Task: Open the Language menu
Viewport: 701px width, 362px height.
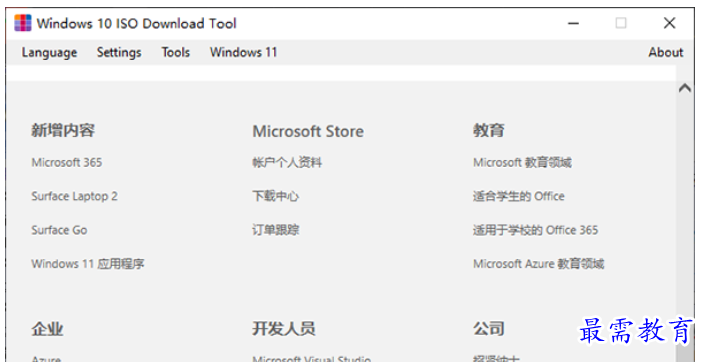Action: coord(49,52)
